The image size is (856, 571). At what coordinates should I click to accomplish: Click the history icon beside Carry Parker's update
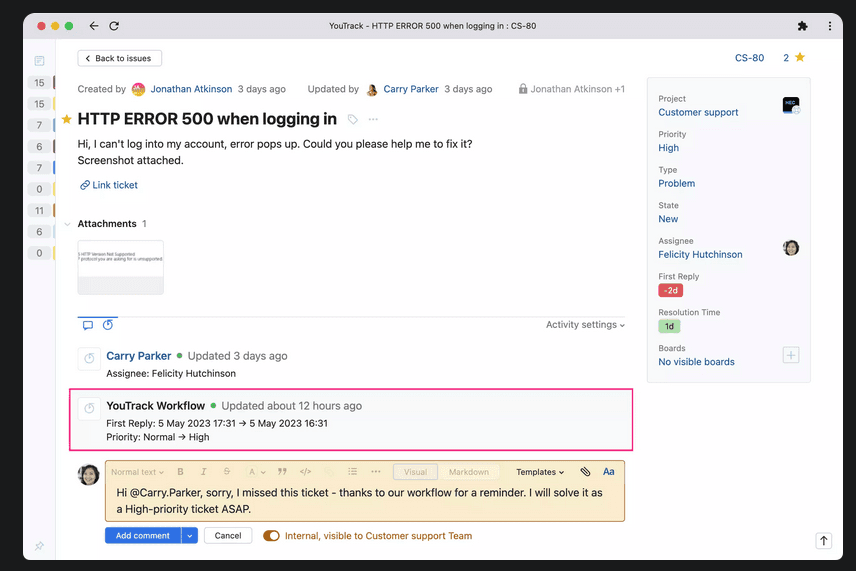(x=89, y=359)
